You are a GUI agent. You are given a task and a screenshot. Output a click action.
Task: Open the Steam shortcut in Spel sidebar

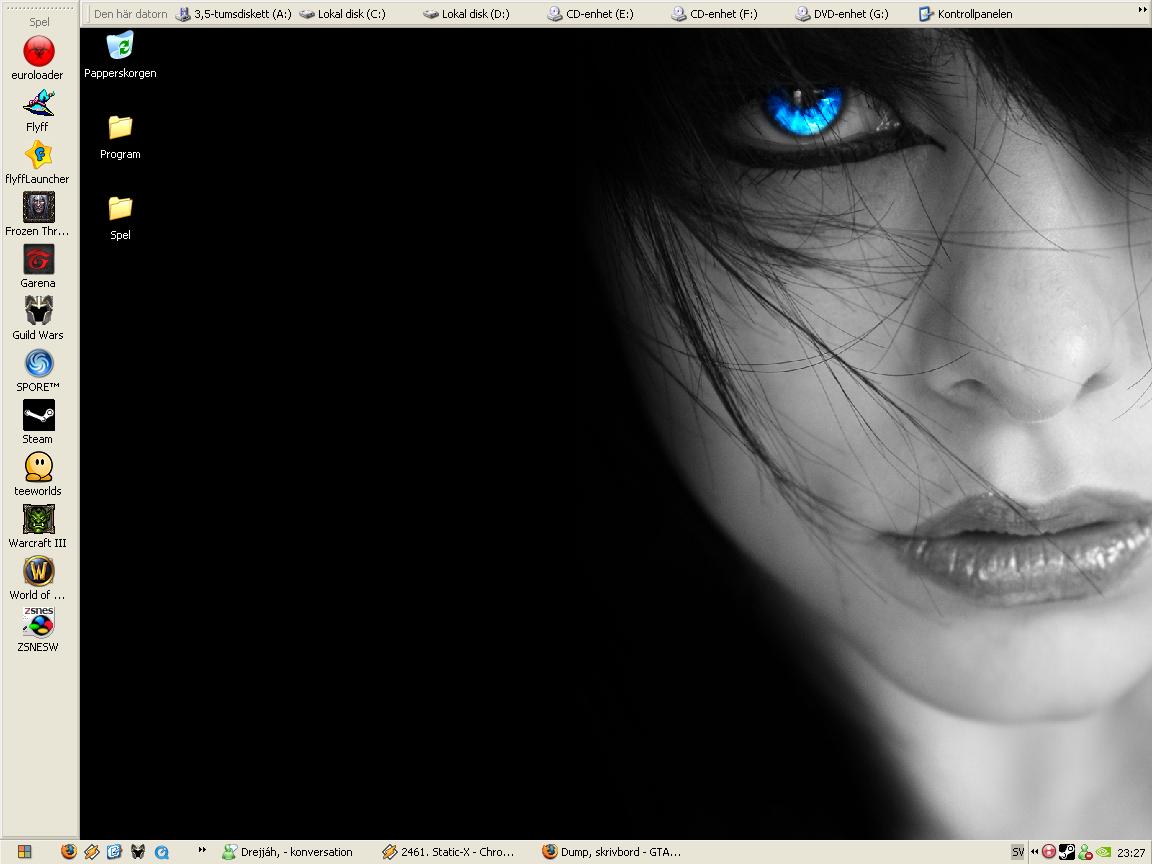click(x=38, y=422)
